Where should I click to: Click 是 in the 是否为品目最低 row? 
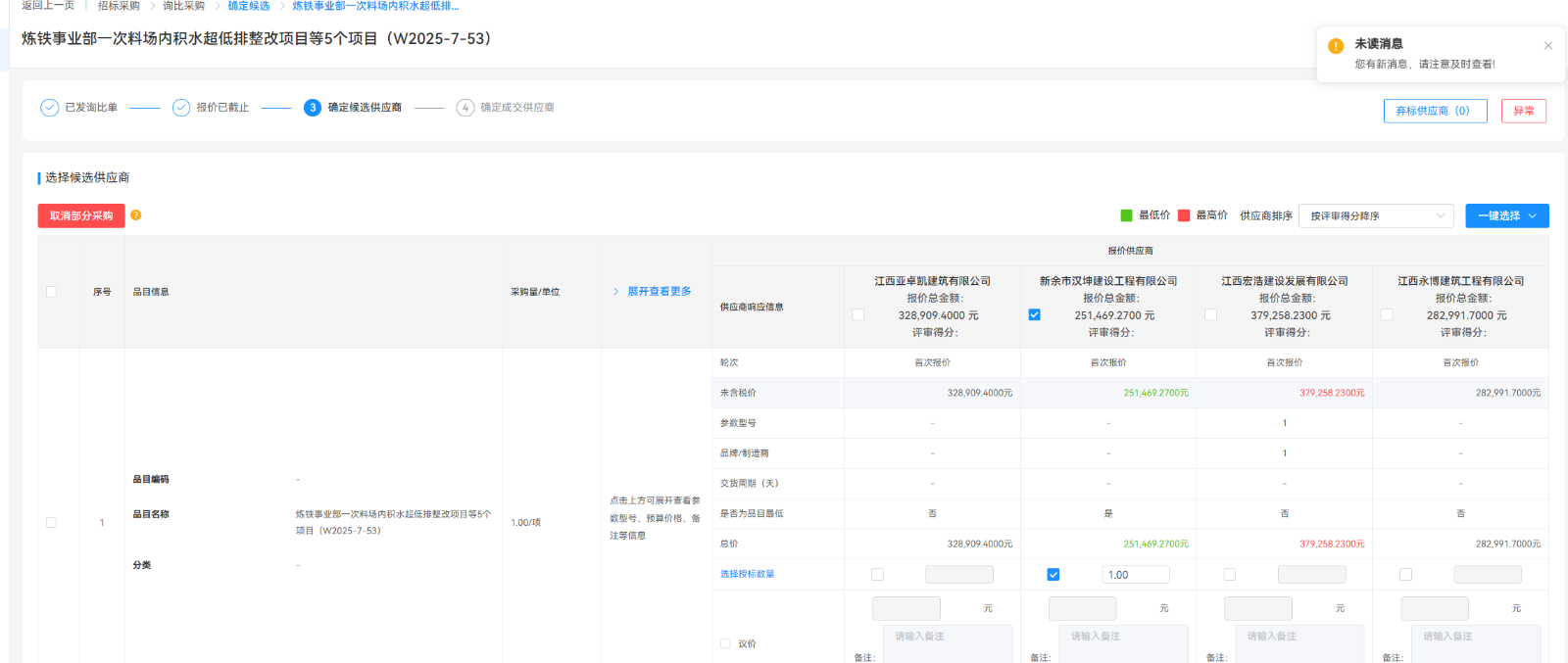coord(1108,513)
